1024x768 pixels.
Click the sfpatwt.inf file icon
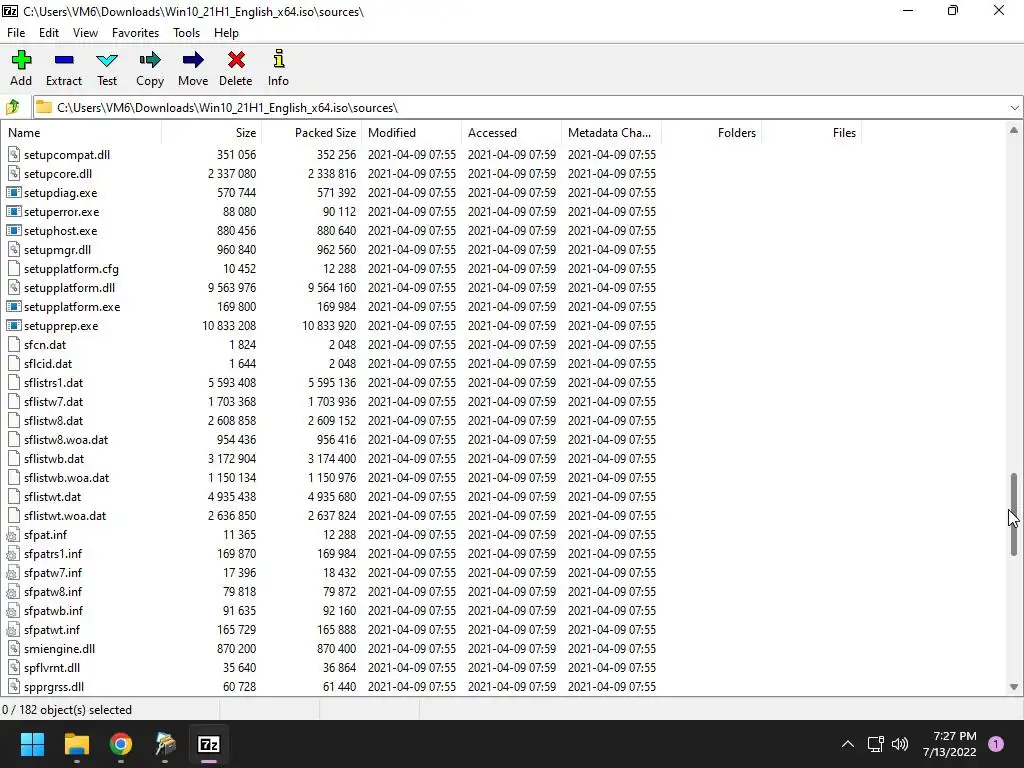click(x=14, y=630)
